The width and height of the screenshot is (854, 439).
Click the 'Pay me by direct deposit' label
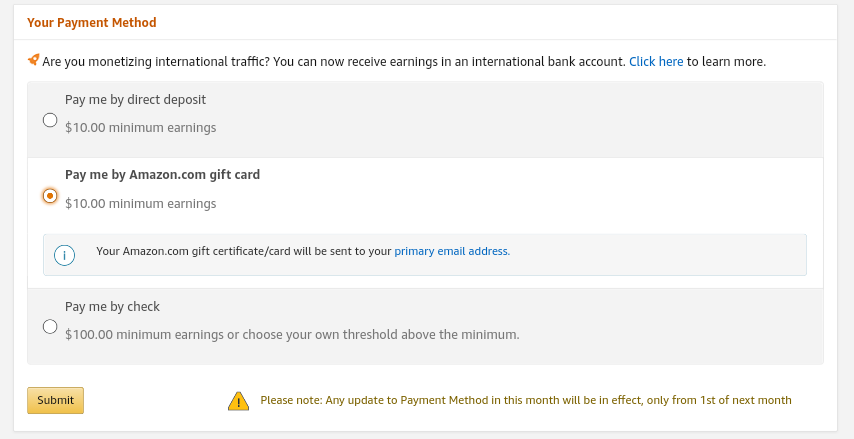click(x=135, y=99)
